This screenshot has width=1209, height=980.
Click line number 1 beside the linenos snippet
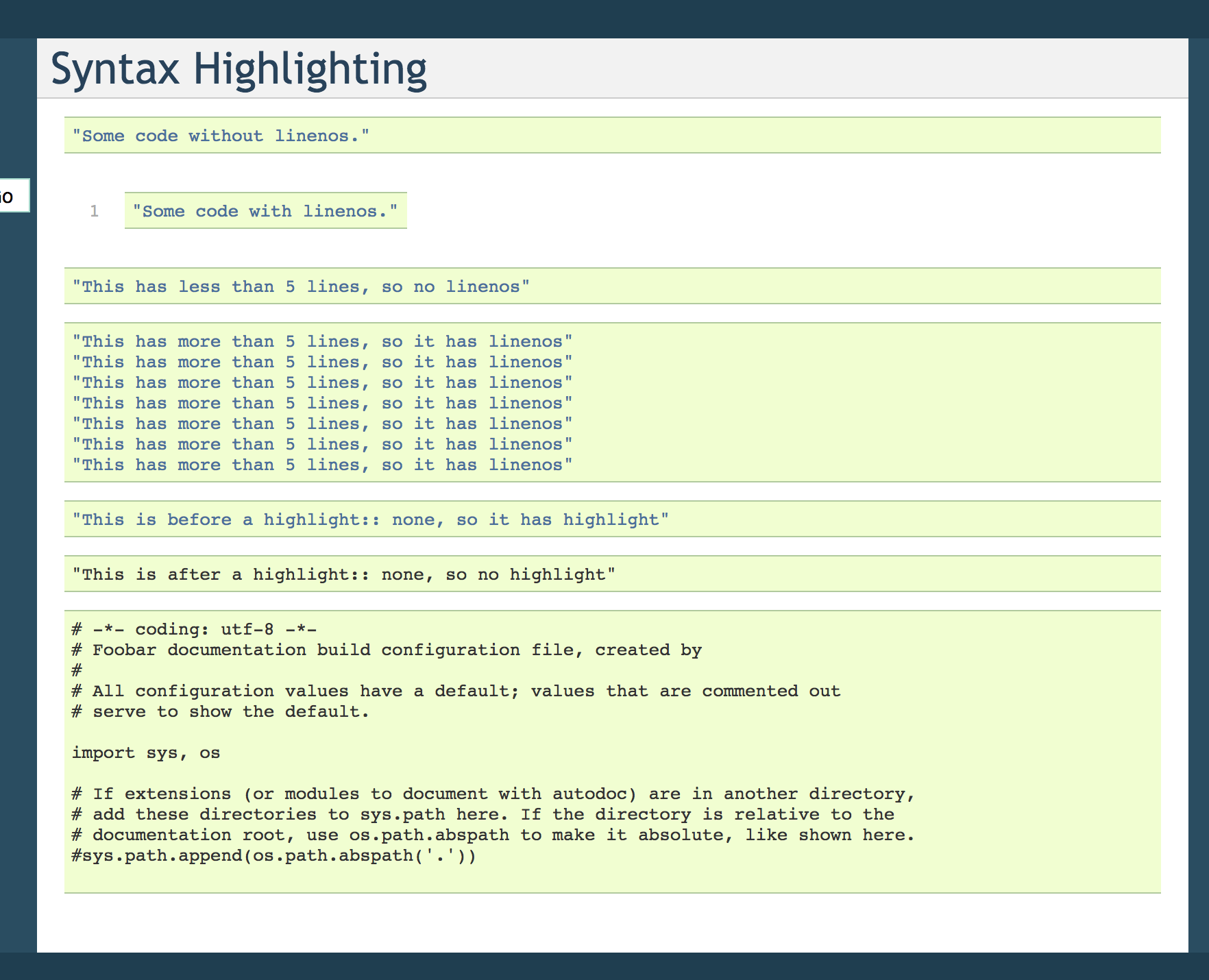[x=94, y=210]
